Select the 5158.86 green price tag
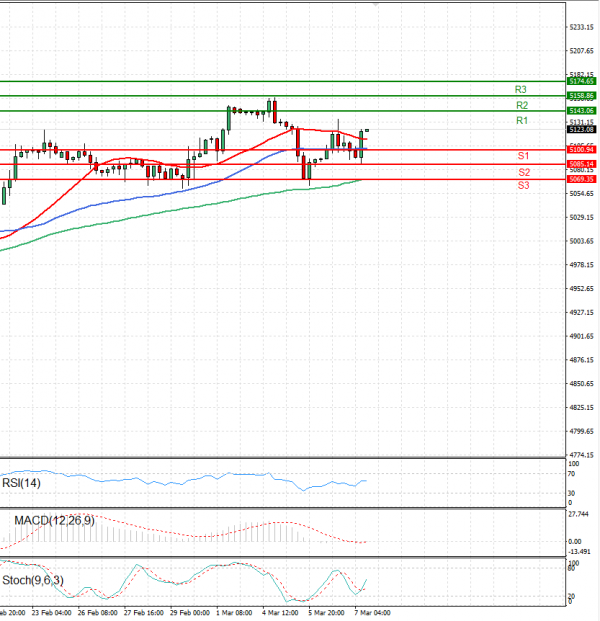Viewport: 600px width, 621px height. click(x=581, y=96)
